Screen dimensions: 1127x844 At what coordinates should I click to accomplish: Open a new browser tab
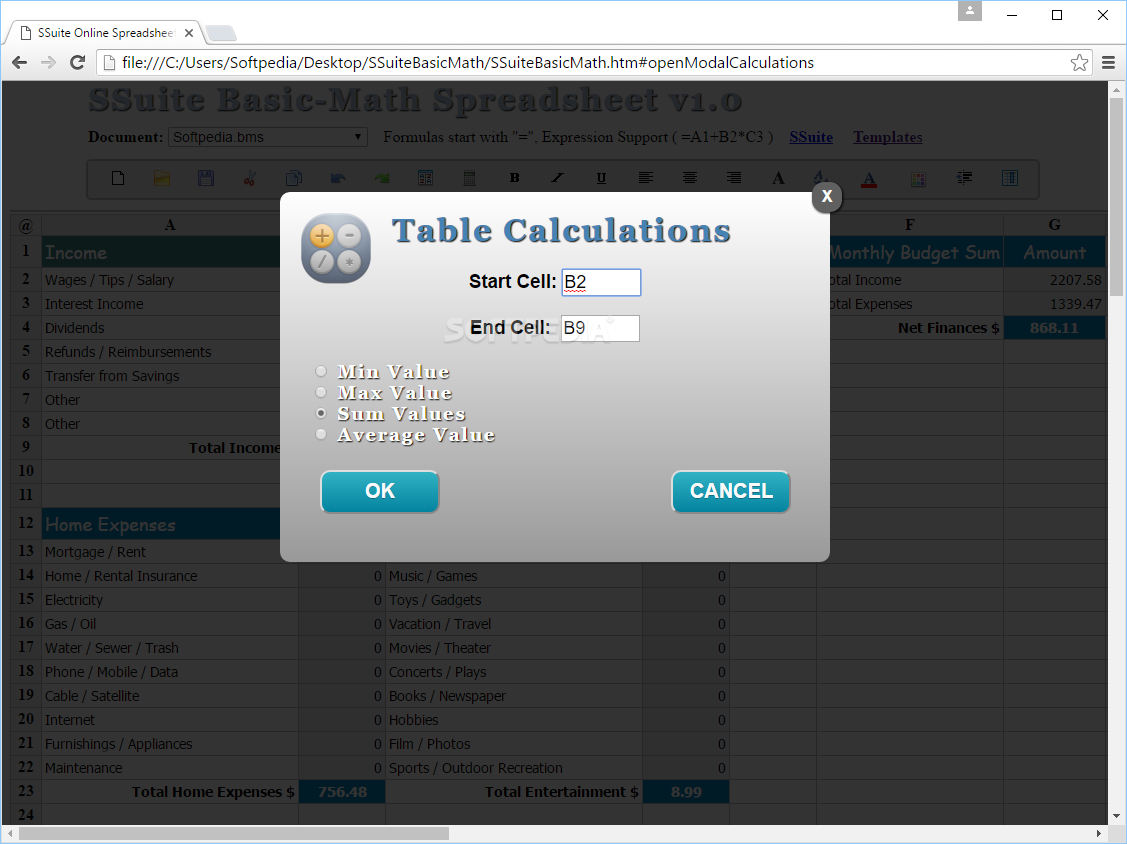pyautogui.click(x=221, y=33)
